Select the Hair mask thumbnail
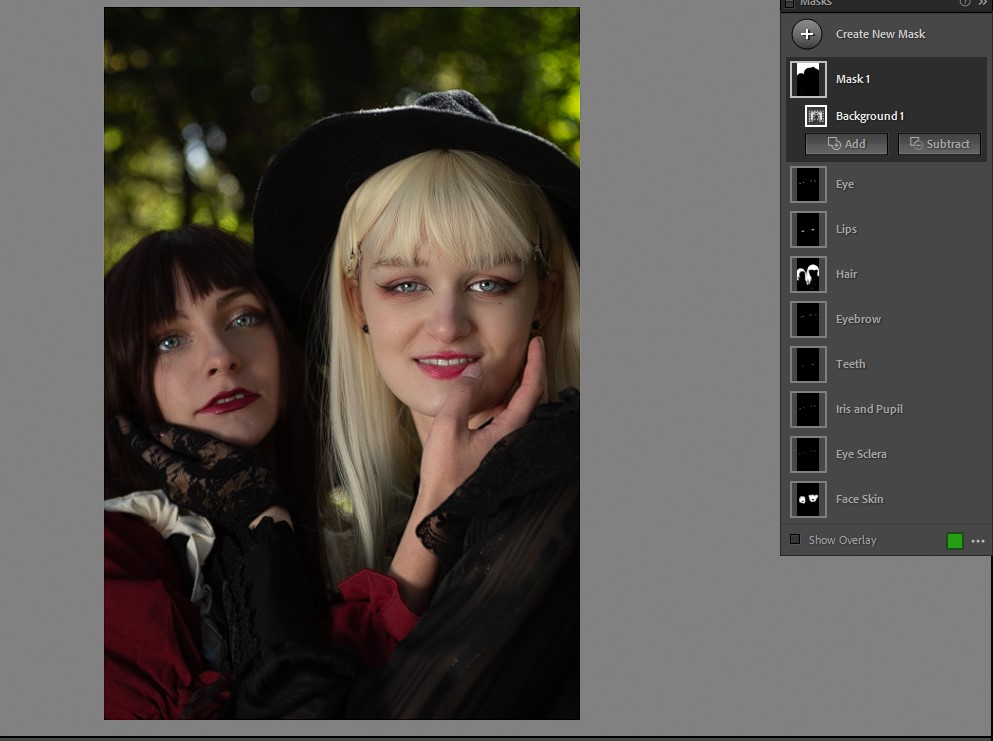 coord(808,274)
